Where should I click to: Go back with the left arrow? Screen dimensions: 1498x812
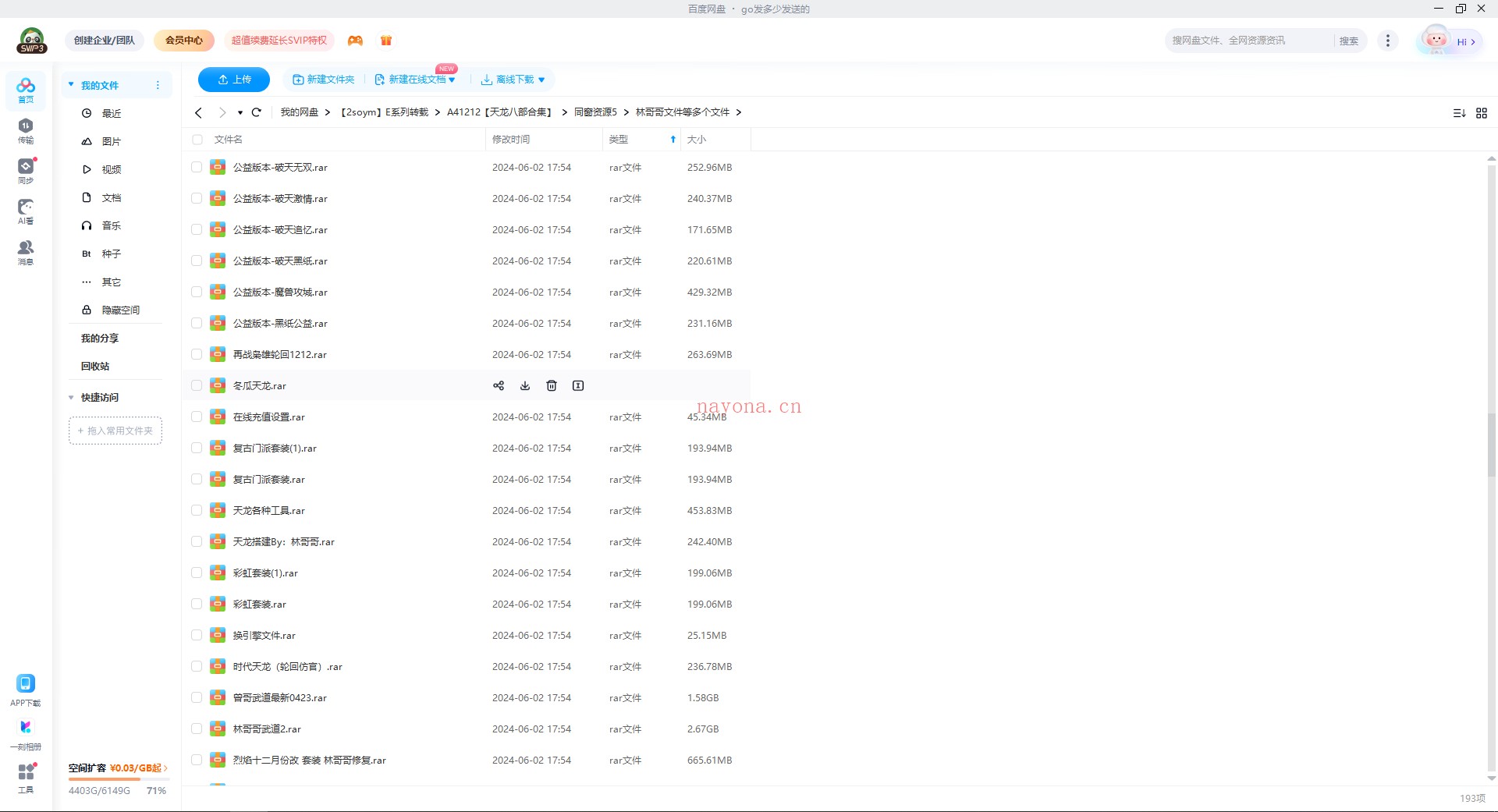click(199, 112)
